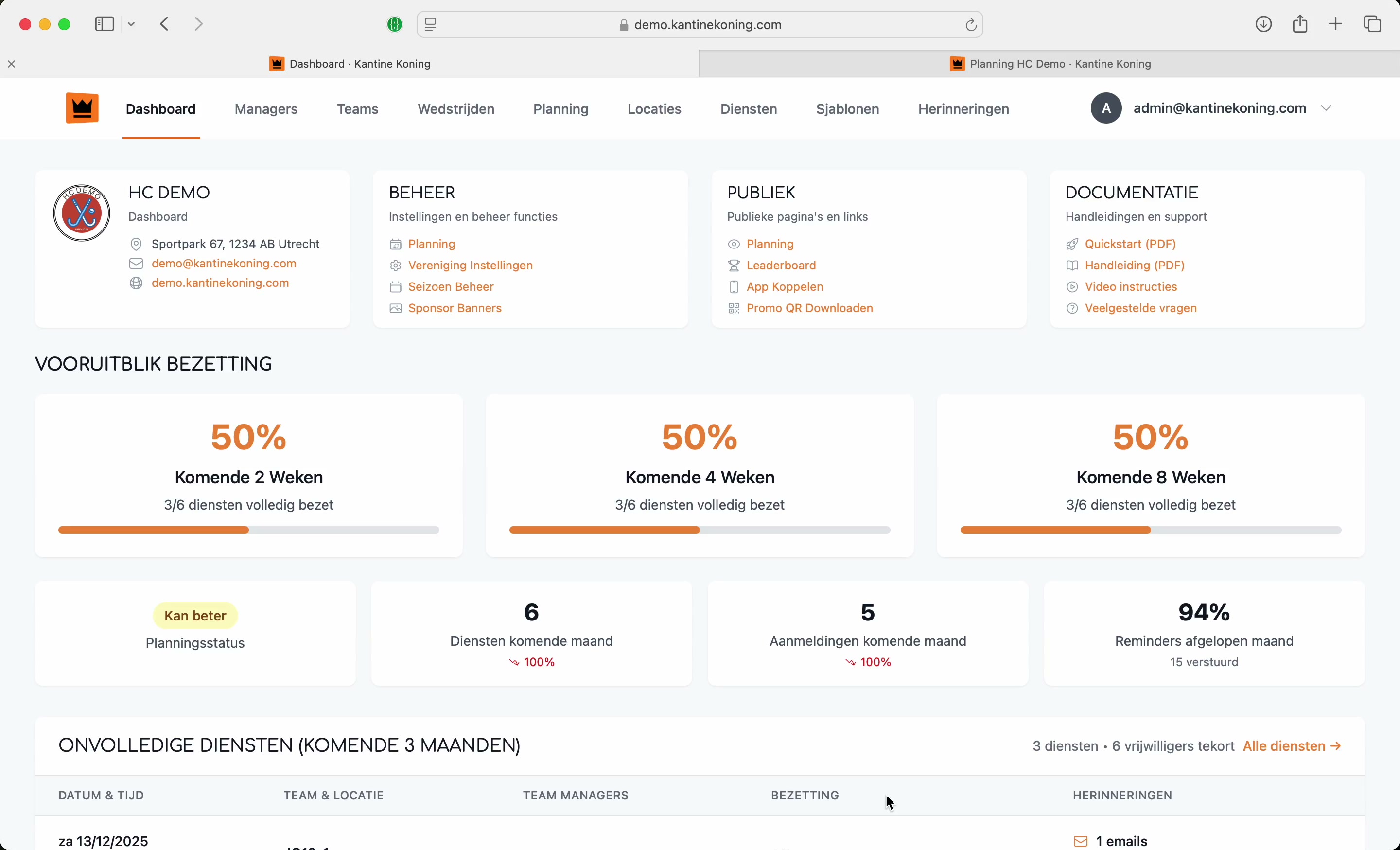Click the HC Demo club logo

[x=82, y=213]
